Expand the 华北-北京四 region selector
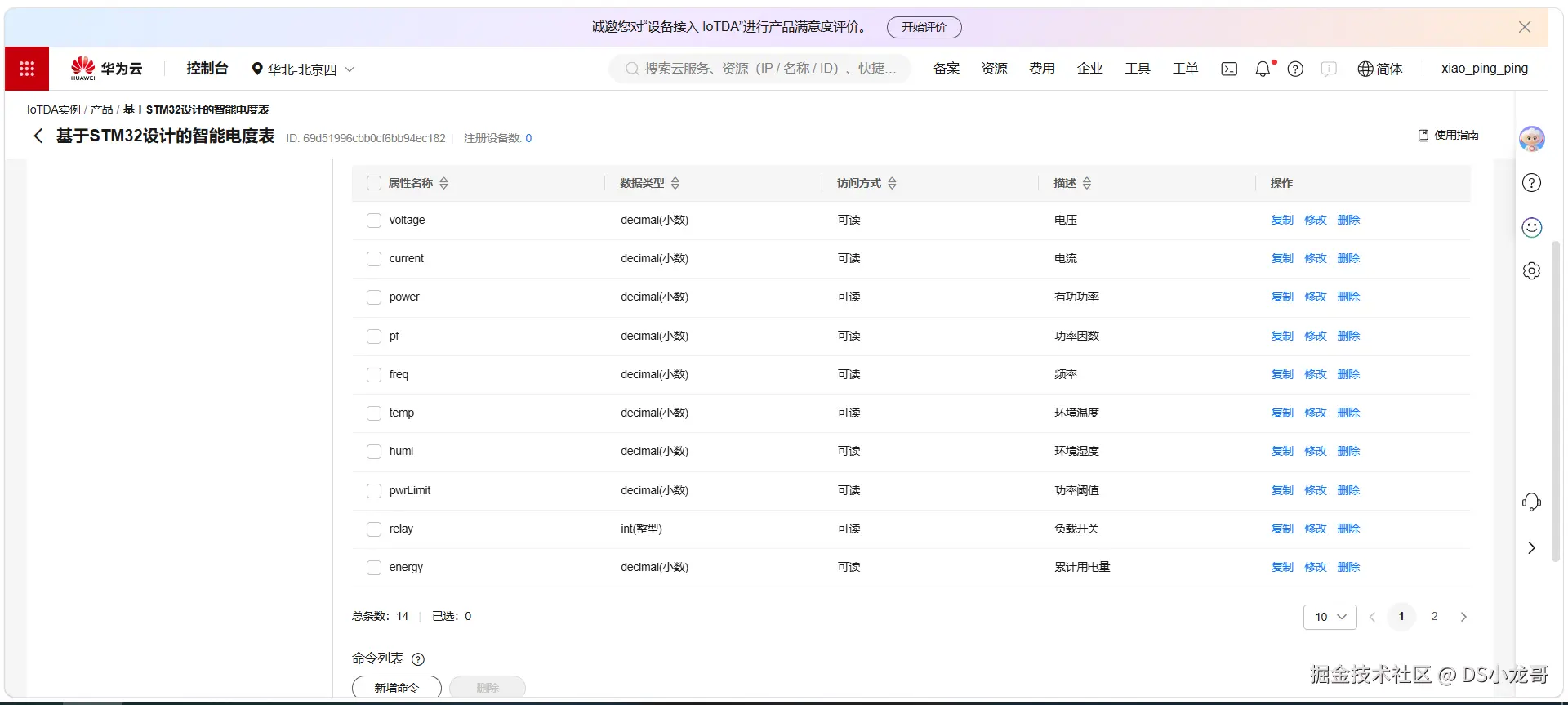 click(x=303, y=69)
